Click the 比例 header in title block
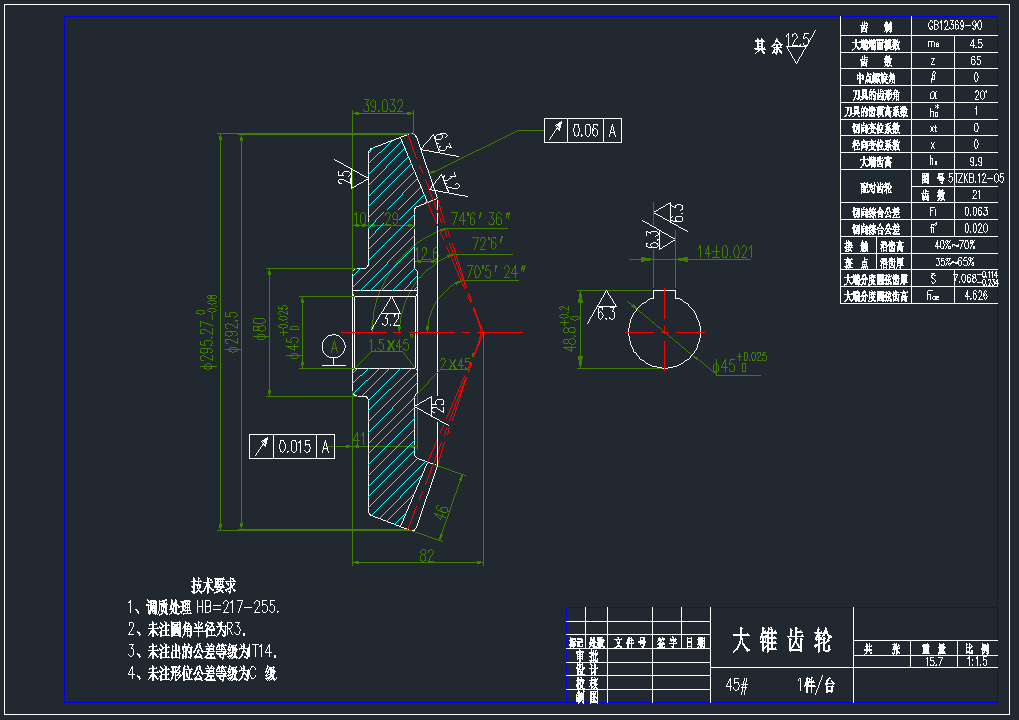Image resolution: width=1019 pixels, height=720 pixels. click(x=977, y=649)
